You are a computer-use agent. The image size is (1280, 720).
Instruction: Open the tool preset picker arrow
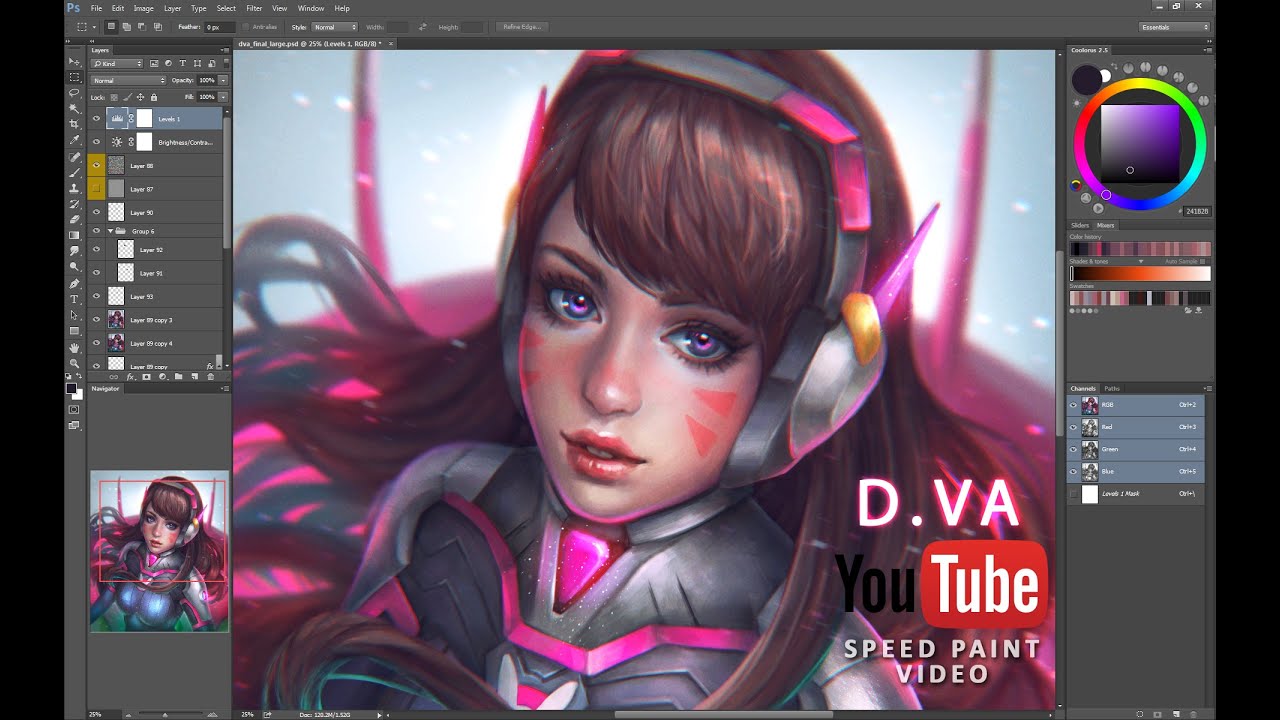pos(94,27)
